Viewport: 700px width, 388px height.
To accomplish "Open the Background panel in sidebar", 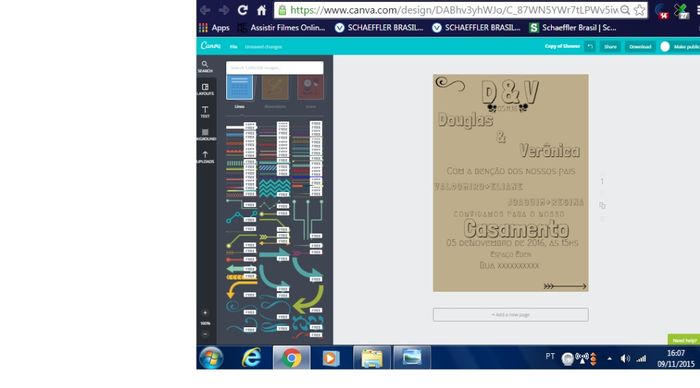I will pos(205,134).
